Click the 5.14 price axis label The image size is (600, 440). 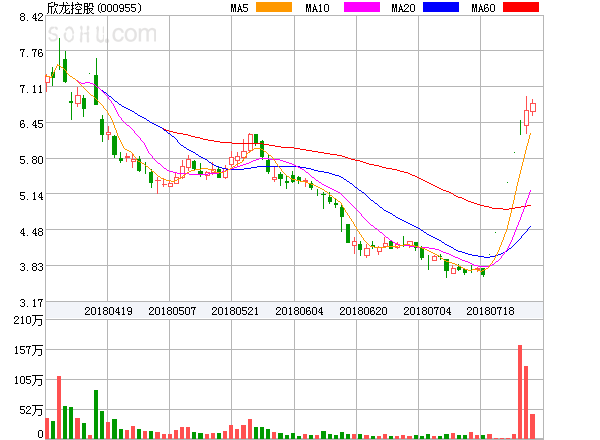pos(31,196)
